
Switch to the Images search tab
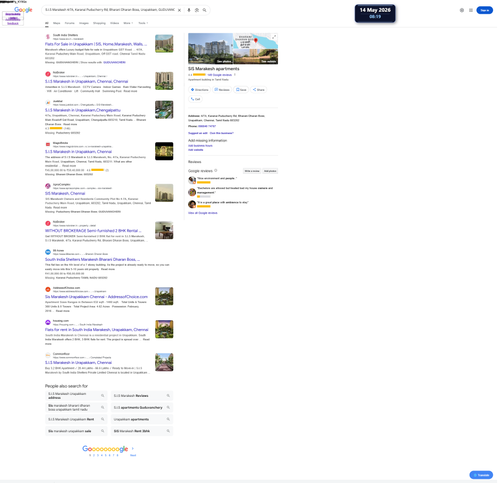[84, 23]
